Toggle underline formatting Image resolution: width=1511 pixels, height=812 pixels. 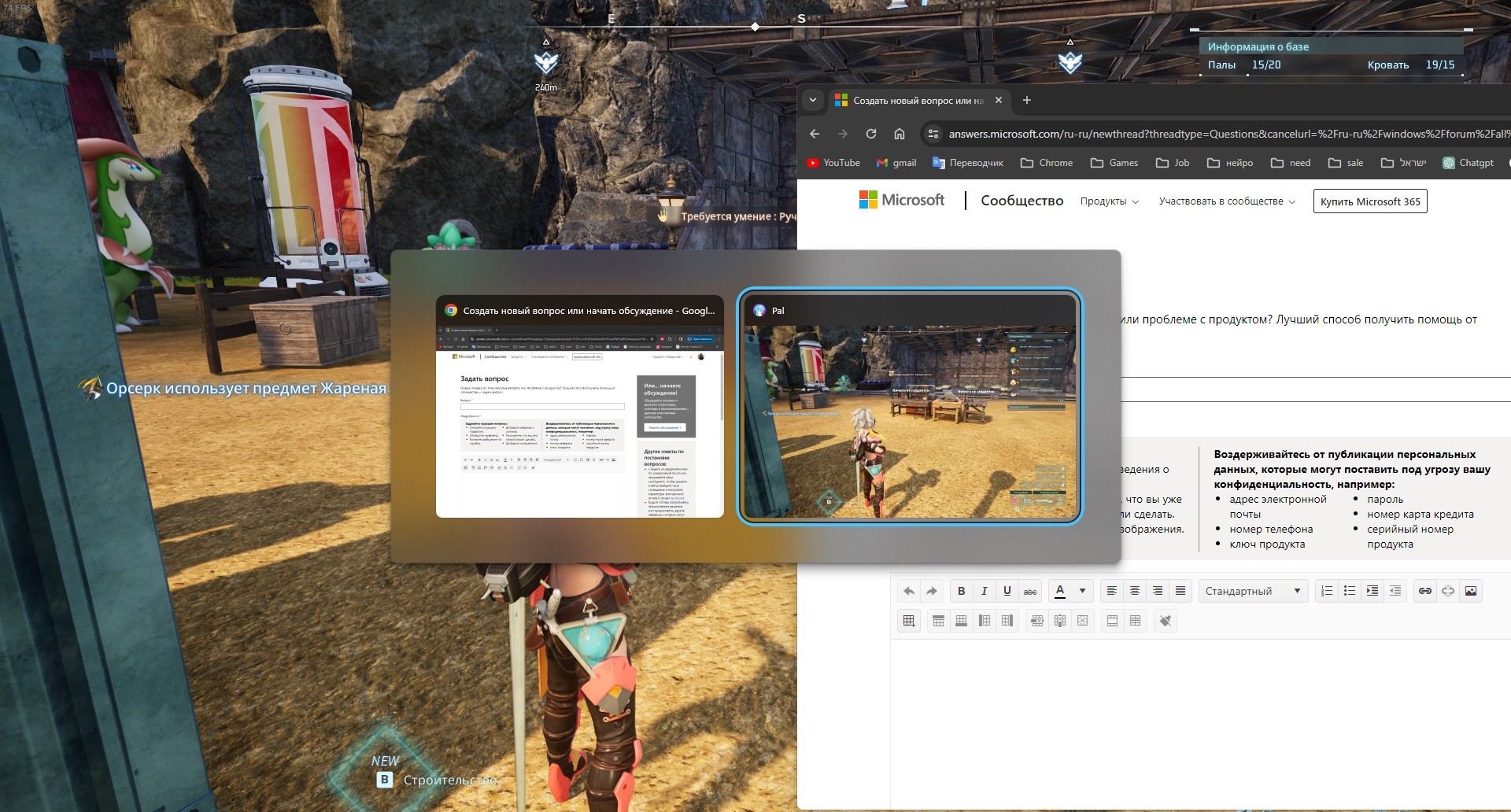[x=1007, y=591]
